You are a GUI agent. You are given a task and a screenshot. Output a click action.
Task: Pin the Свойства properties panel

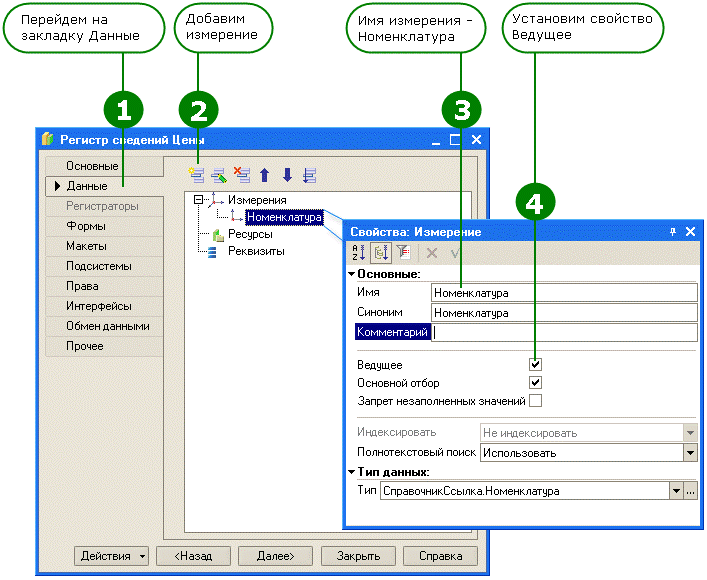672,232
